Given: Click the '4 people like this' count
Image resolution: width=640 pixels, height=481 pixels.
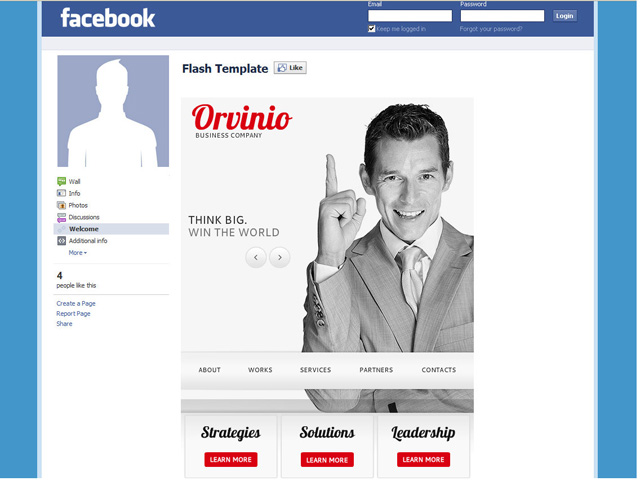Looking at the screenshot, I should coord(76,280).
